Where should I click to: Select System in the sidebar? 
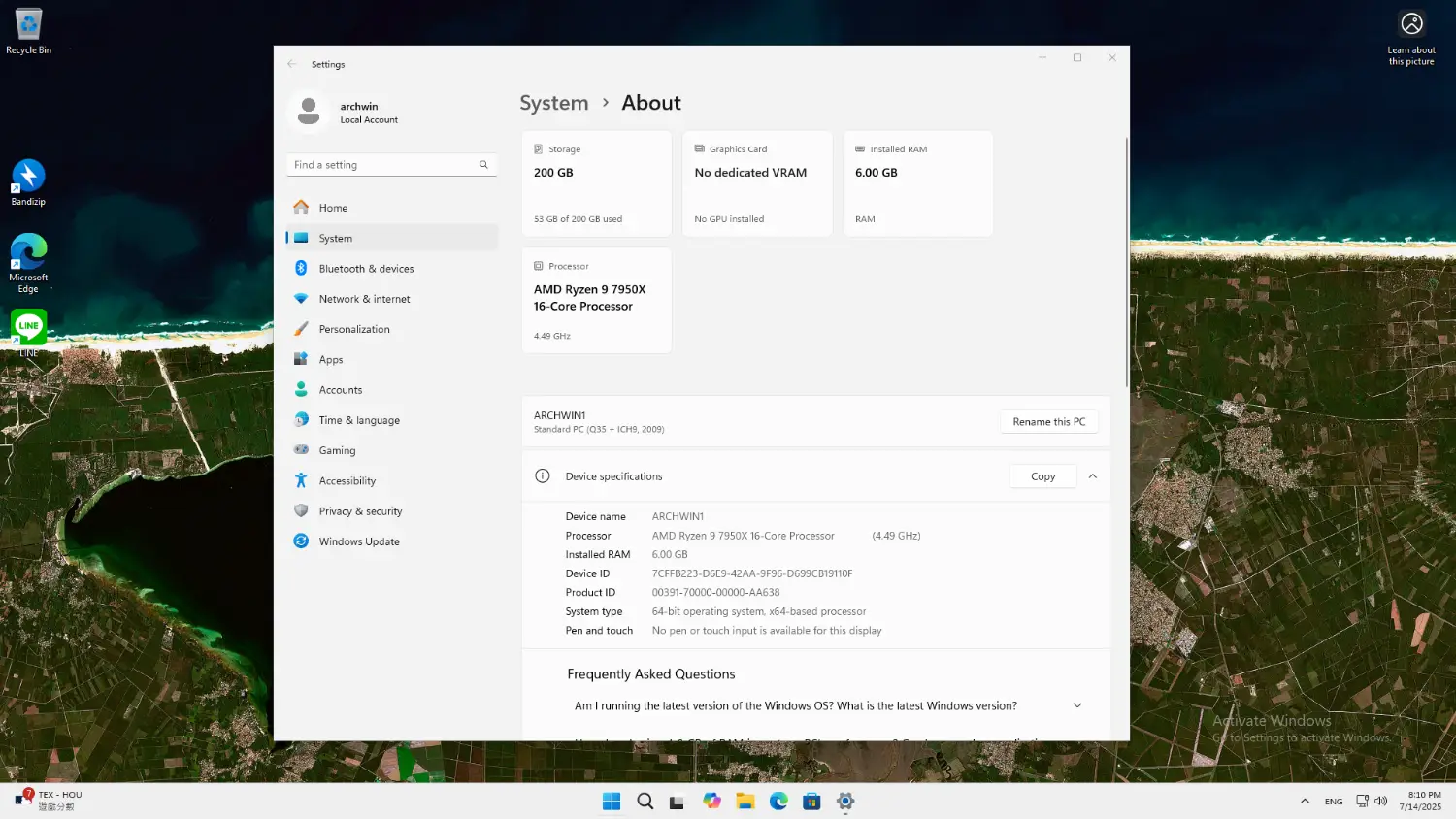pos(392,238)
